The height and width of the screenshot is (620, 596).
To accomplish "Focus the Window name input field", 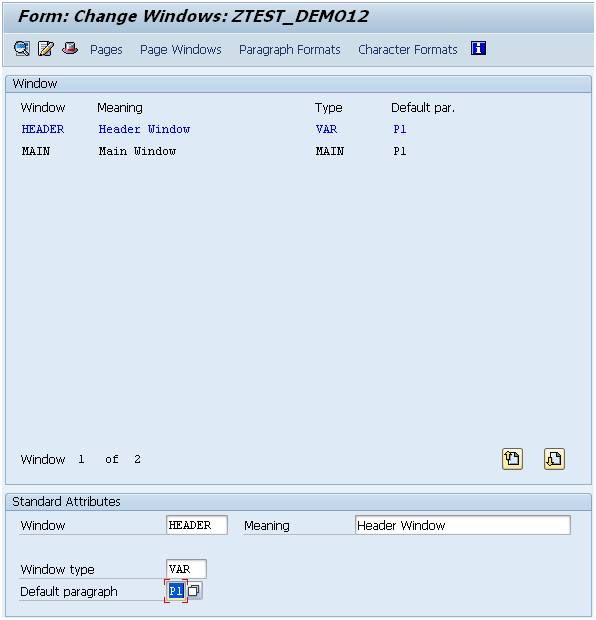I will (197, 525).
